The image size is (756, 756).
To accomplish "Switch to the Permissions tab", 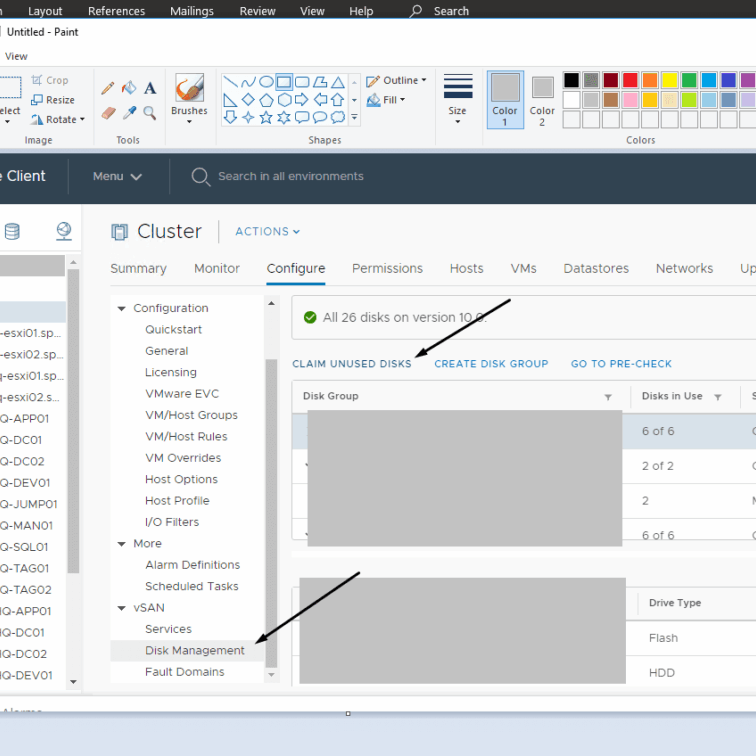I will pyautogui.click(x=387, y=269).
